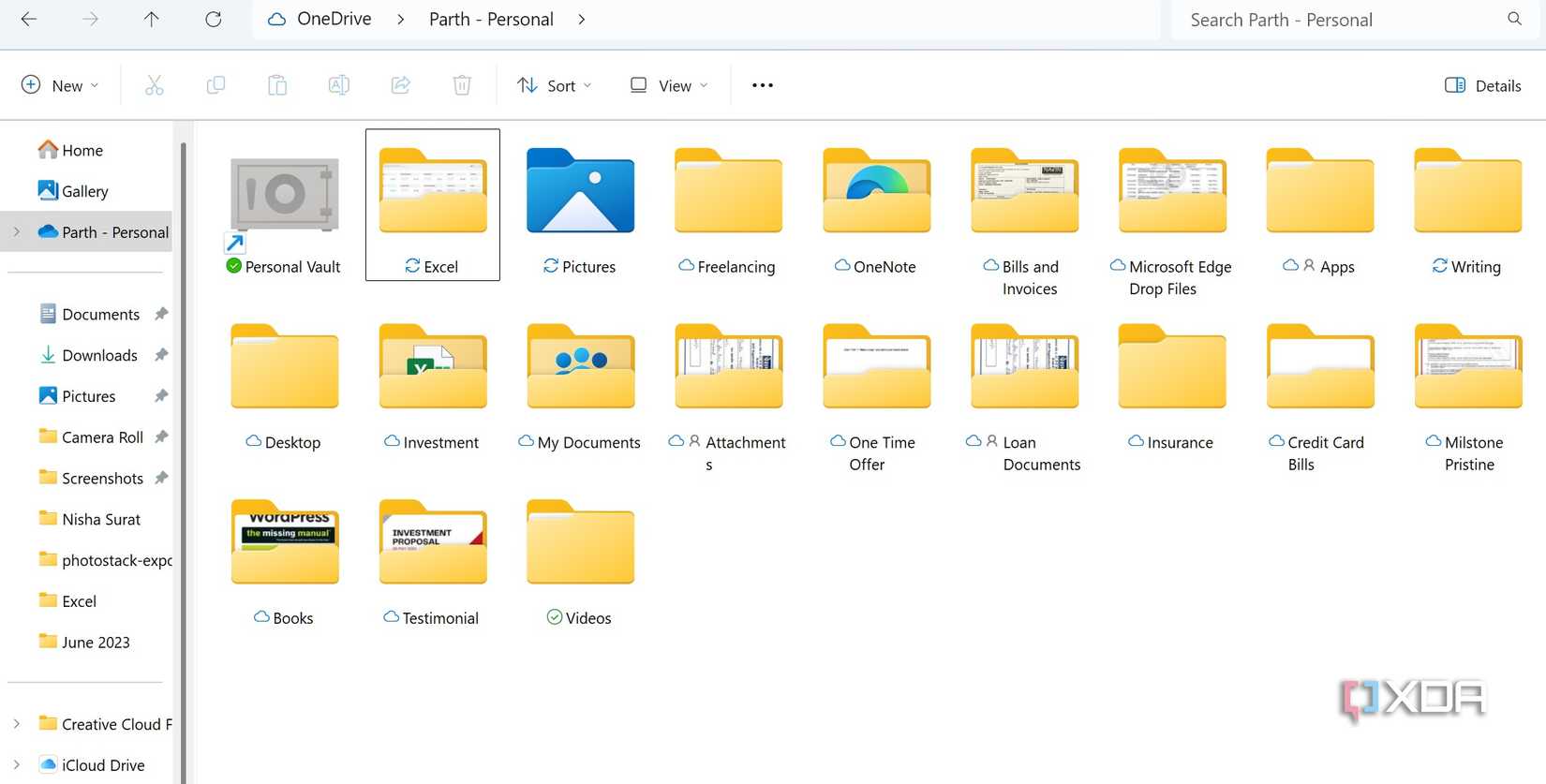Refresh the current folder view
The image size is (1546, 784).
[x=214, y=20]
